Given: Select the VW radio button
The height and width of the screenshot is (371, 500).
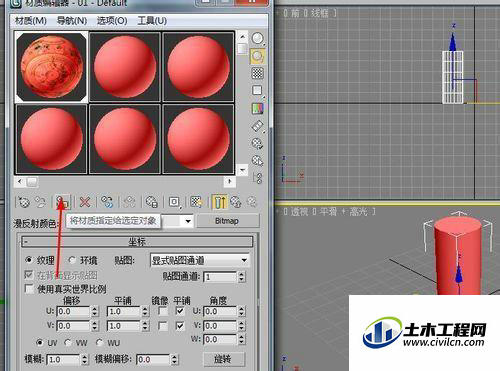Looking at the screenshot, I should click(68, 342).
